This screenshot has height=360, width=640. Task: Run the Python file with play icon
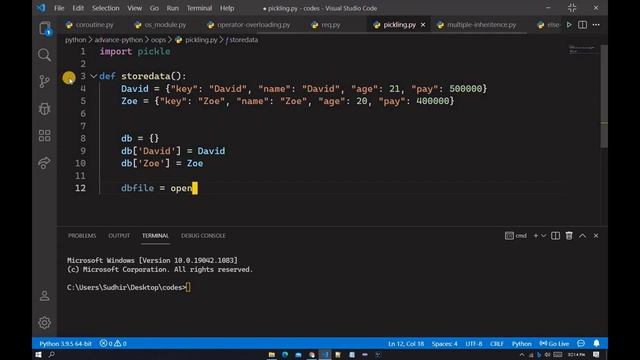pos(569,25)
